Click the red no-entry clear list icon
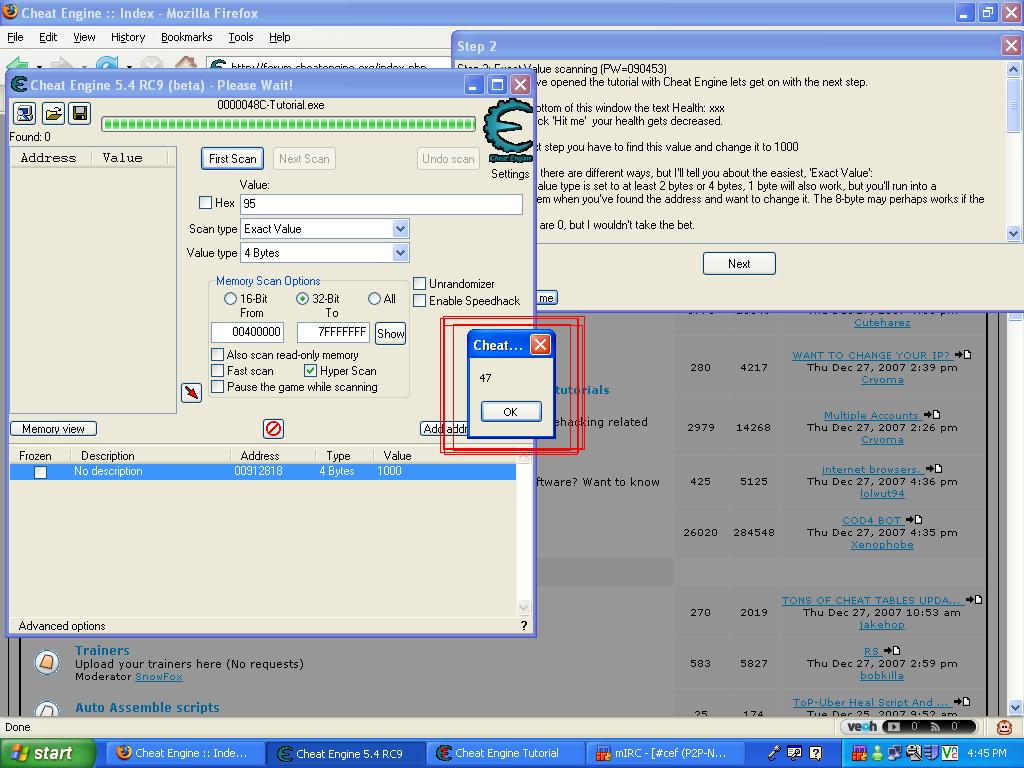This screenshot has width=1024, height=768. pos(273,428)
